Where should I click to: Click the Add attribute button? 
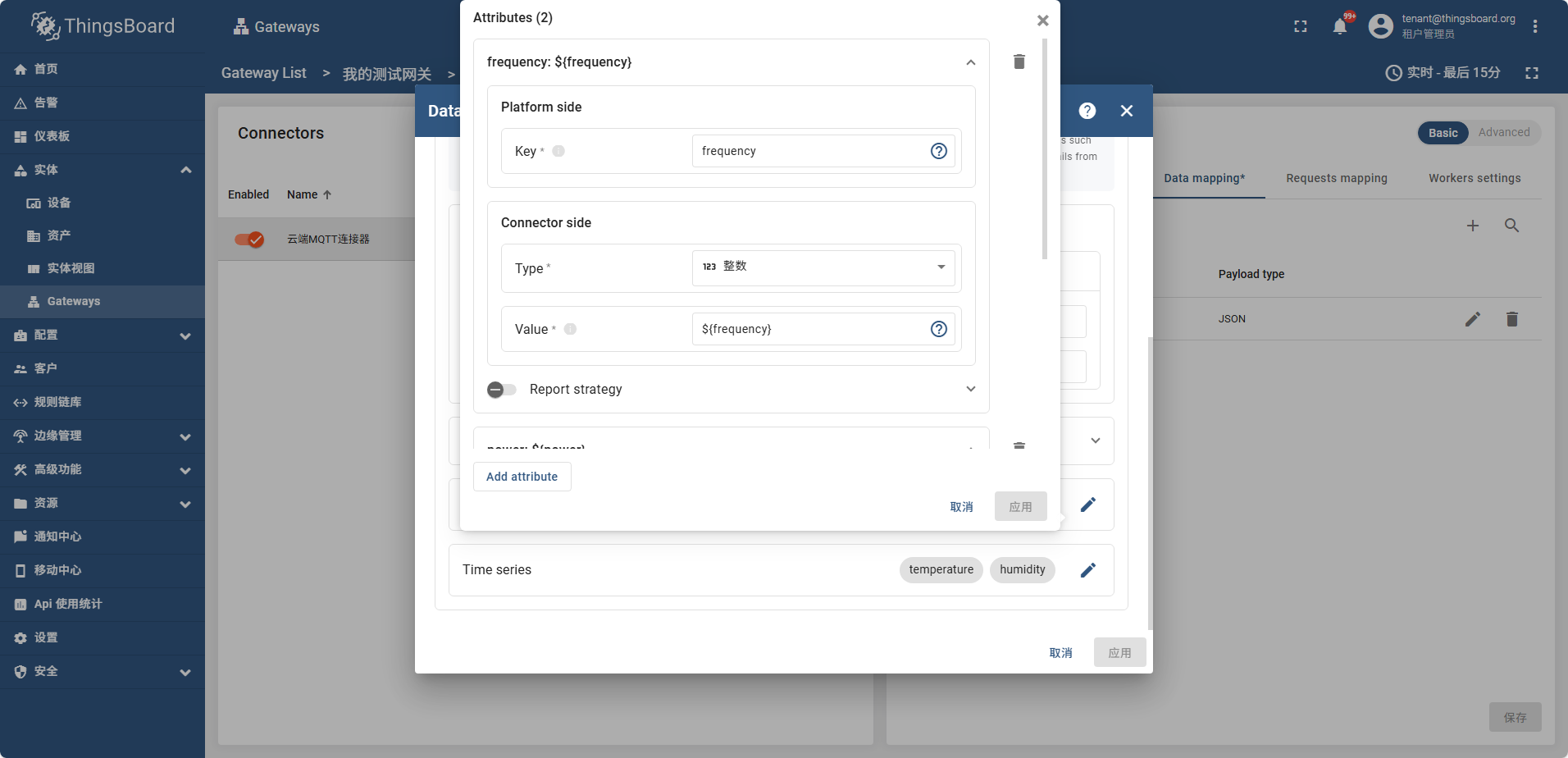(522, 477)
